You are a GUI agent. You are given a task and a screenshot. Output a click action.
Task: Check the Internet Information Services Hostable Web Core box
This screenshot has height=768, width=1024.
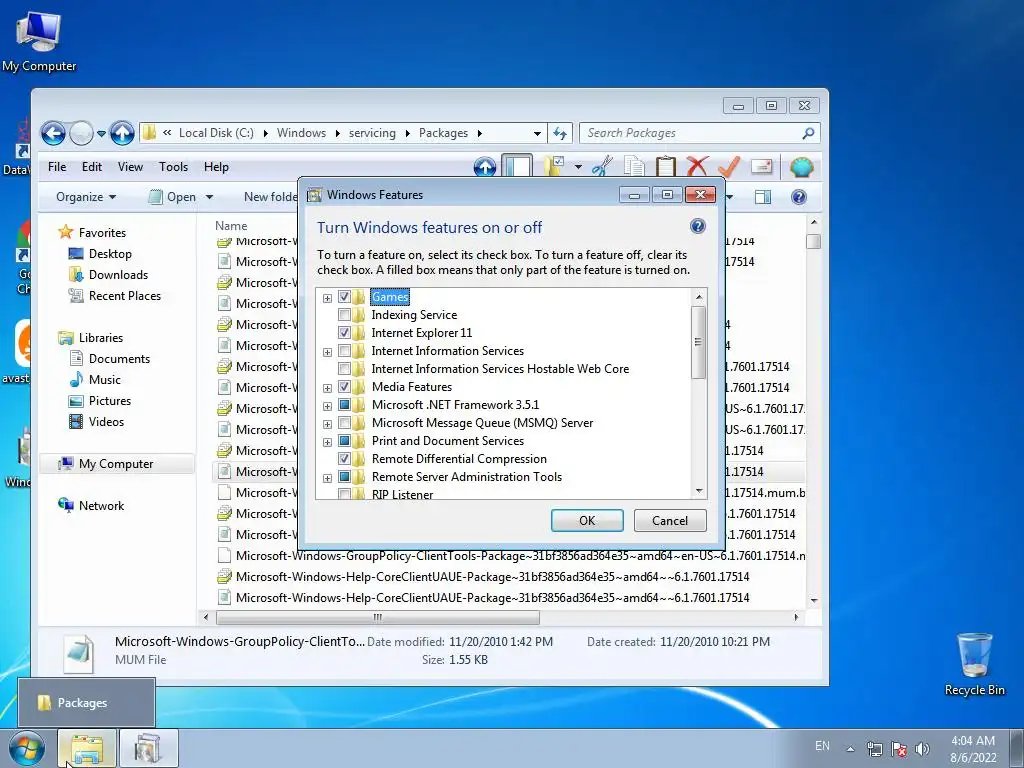point(344,369)
